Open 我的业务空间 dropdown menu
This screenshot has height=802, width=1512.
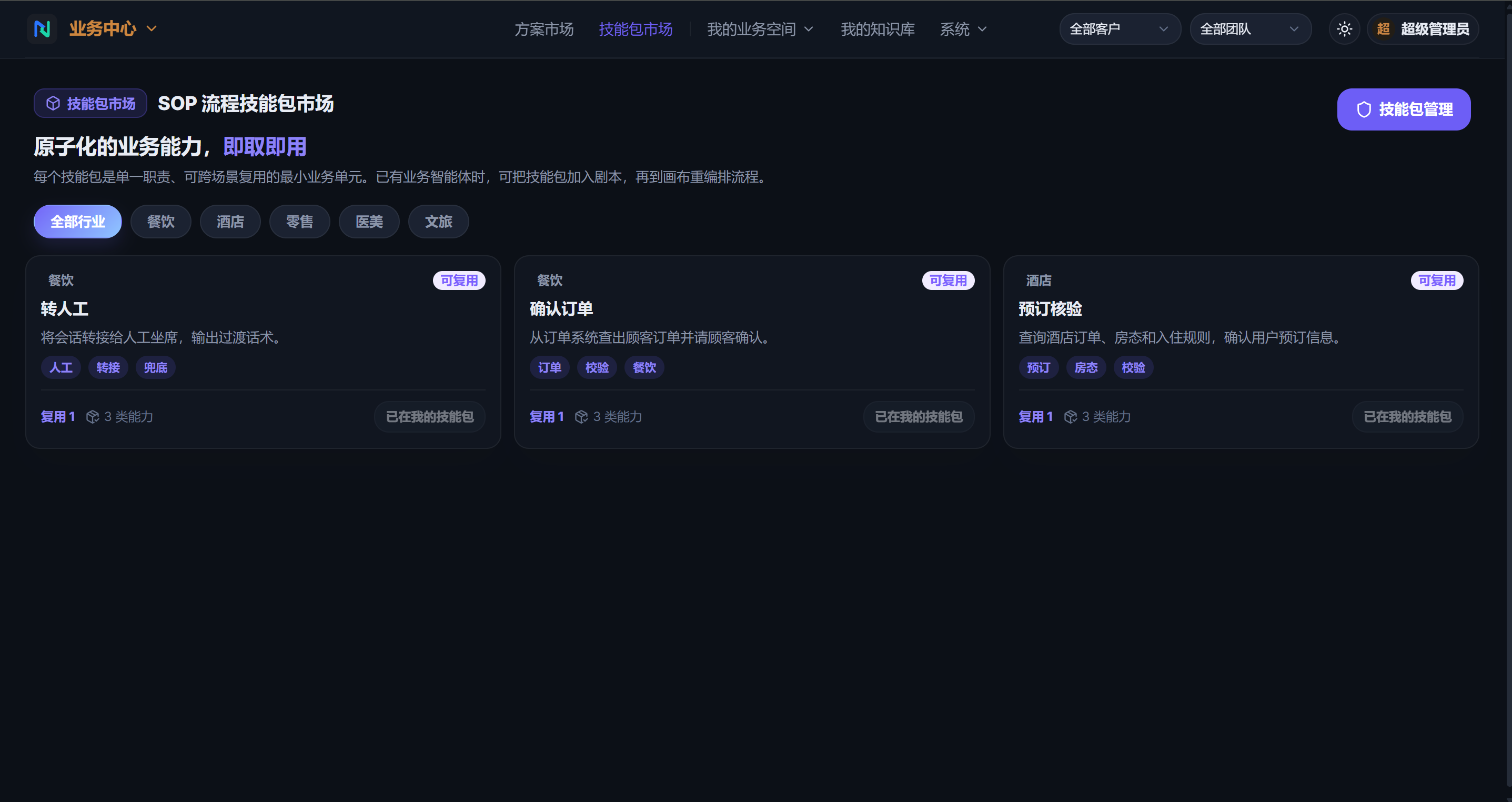click(760, 29)
